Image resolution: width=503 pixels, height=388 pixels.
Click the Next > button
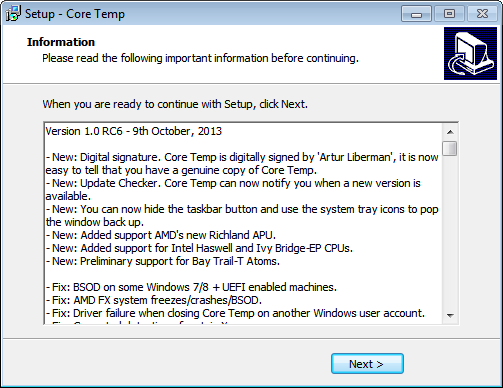(367, 364)
